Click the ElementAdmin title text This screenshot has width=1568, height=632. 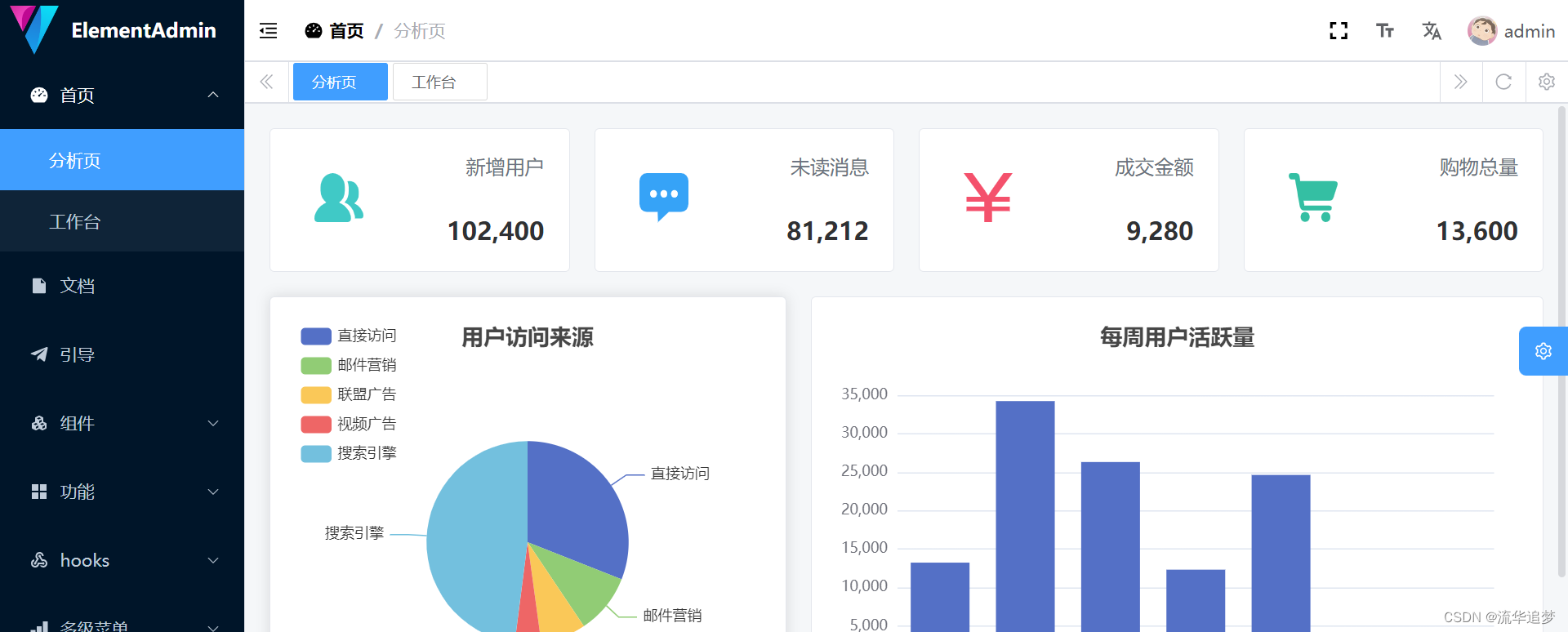(x=144, y=30)
